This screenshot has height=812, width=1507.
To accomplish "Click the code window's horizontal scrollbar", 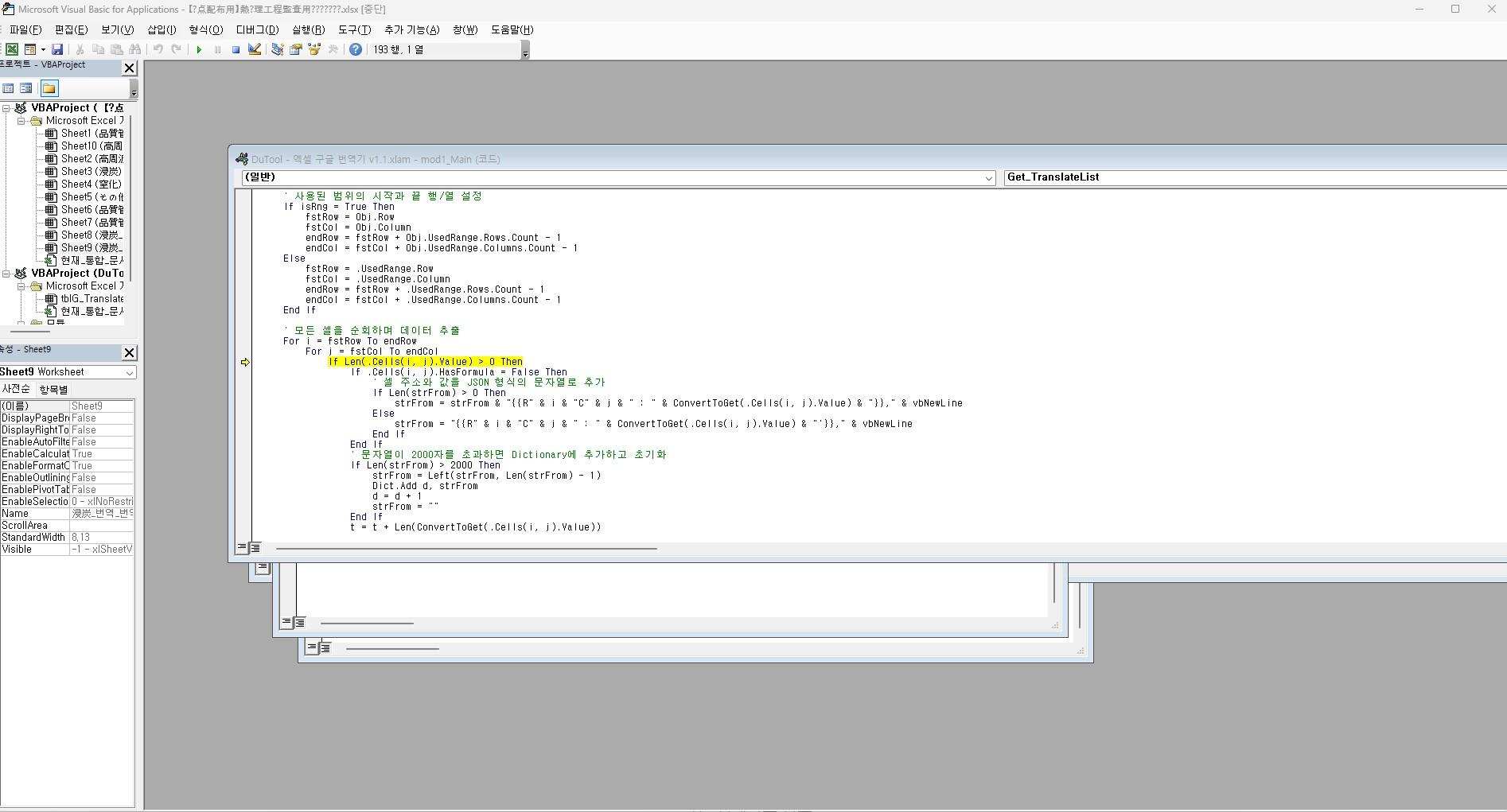I will point(466,548).
